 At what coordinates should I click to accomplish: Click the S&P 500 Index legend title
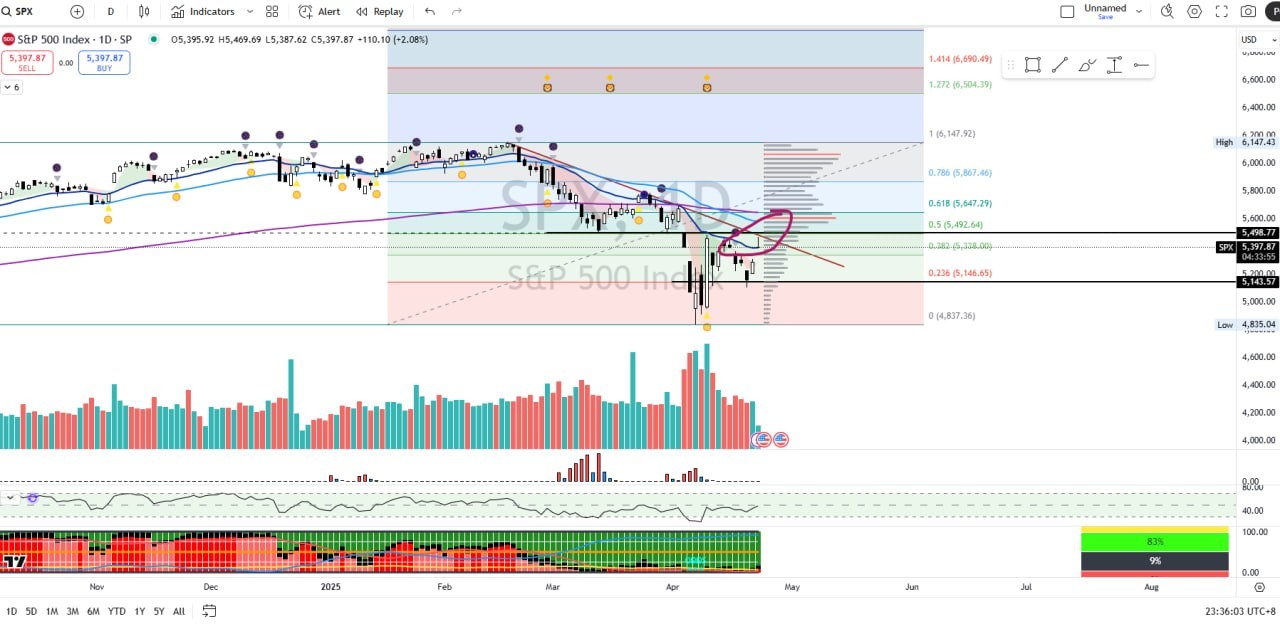click(x=76, y=39)
